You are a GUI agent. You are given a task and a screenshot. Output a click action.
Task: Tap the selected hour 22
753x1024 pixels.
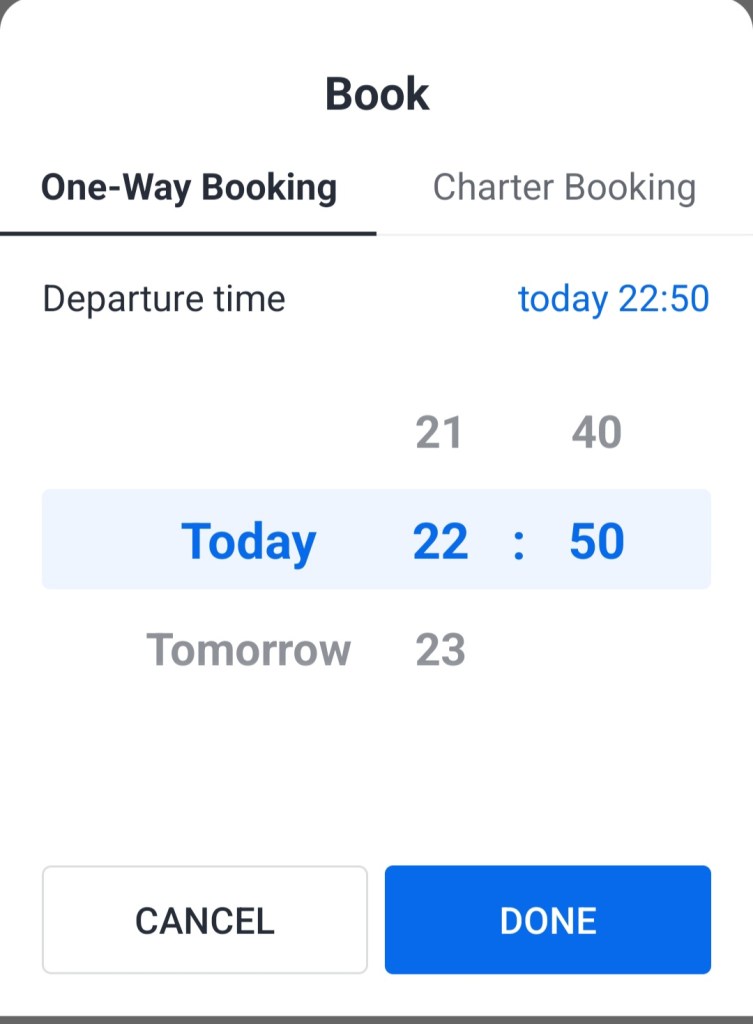(x=440, y=541)
